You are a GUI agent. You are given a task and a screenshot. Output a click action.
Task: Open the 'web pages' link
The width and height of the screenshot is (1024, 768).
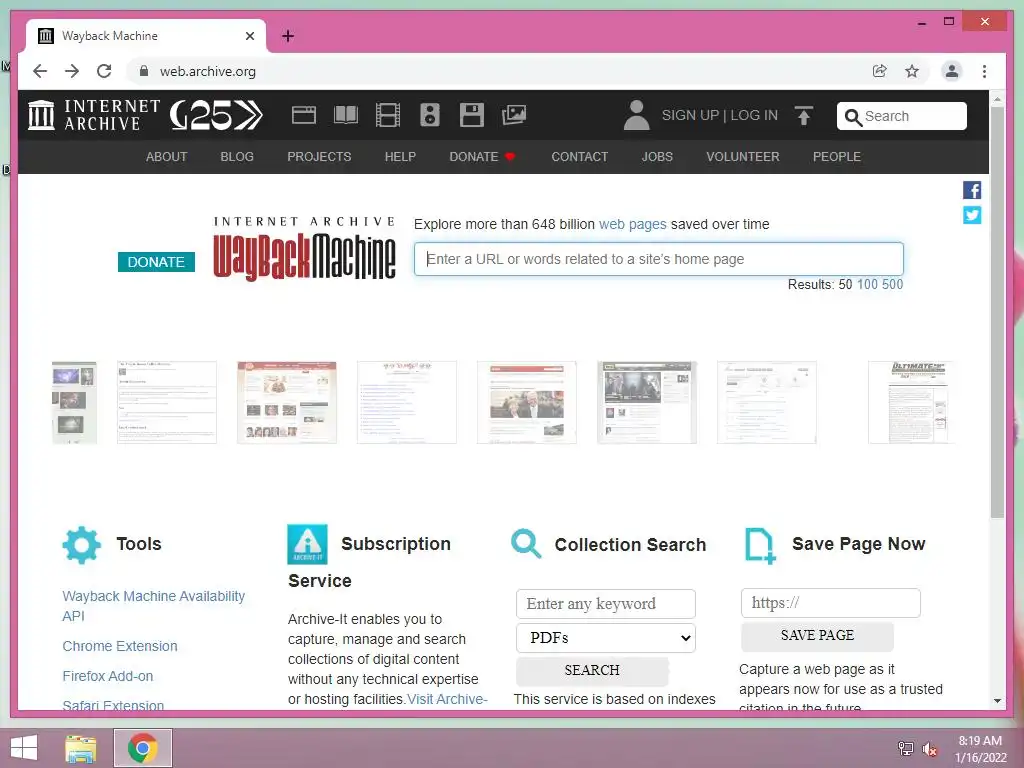pyautogui.click(x=633, y=224)
